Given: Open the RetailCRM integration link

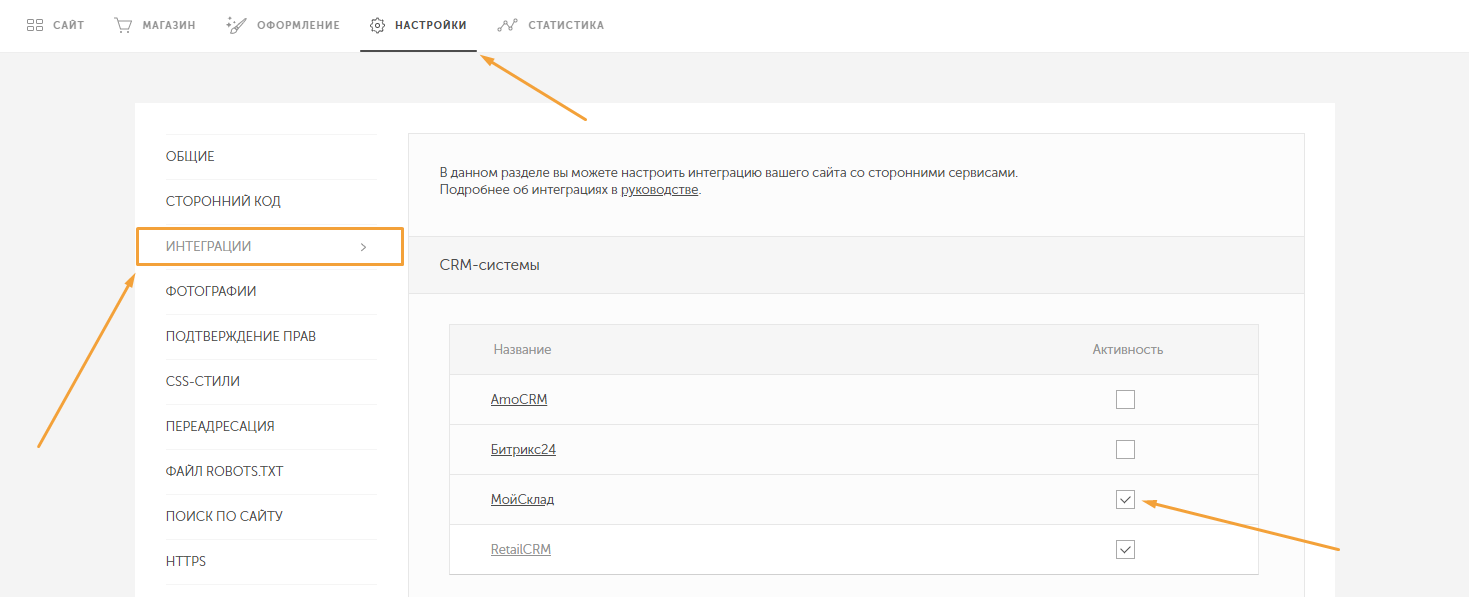Looking at the screenshot, I should [521, 550].
